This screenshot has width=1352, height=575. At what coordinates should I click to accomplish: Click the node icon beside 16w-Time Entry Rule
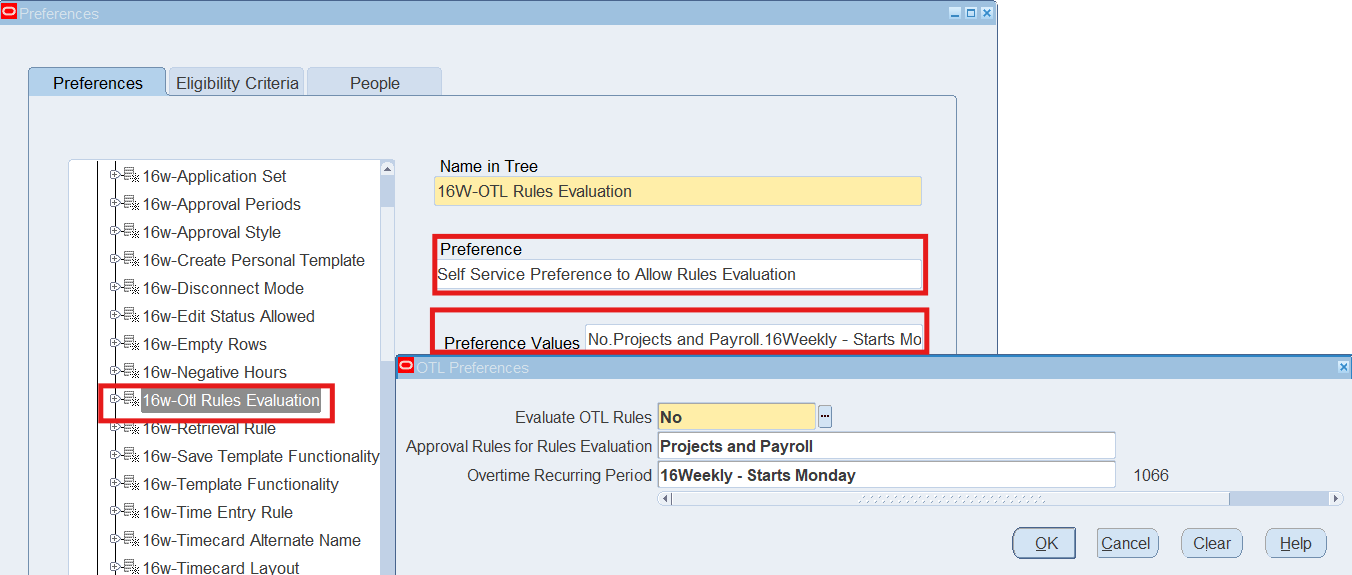tap(131, 512)
